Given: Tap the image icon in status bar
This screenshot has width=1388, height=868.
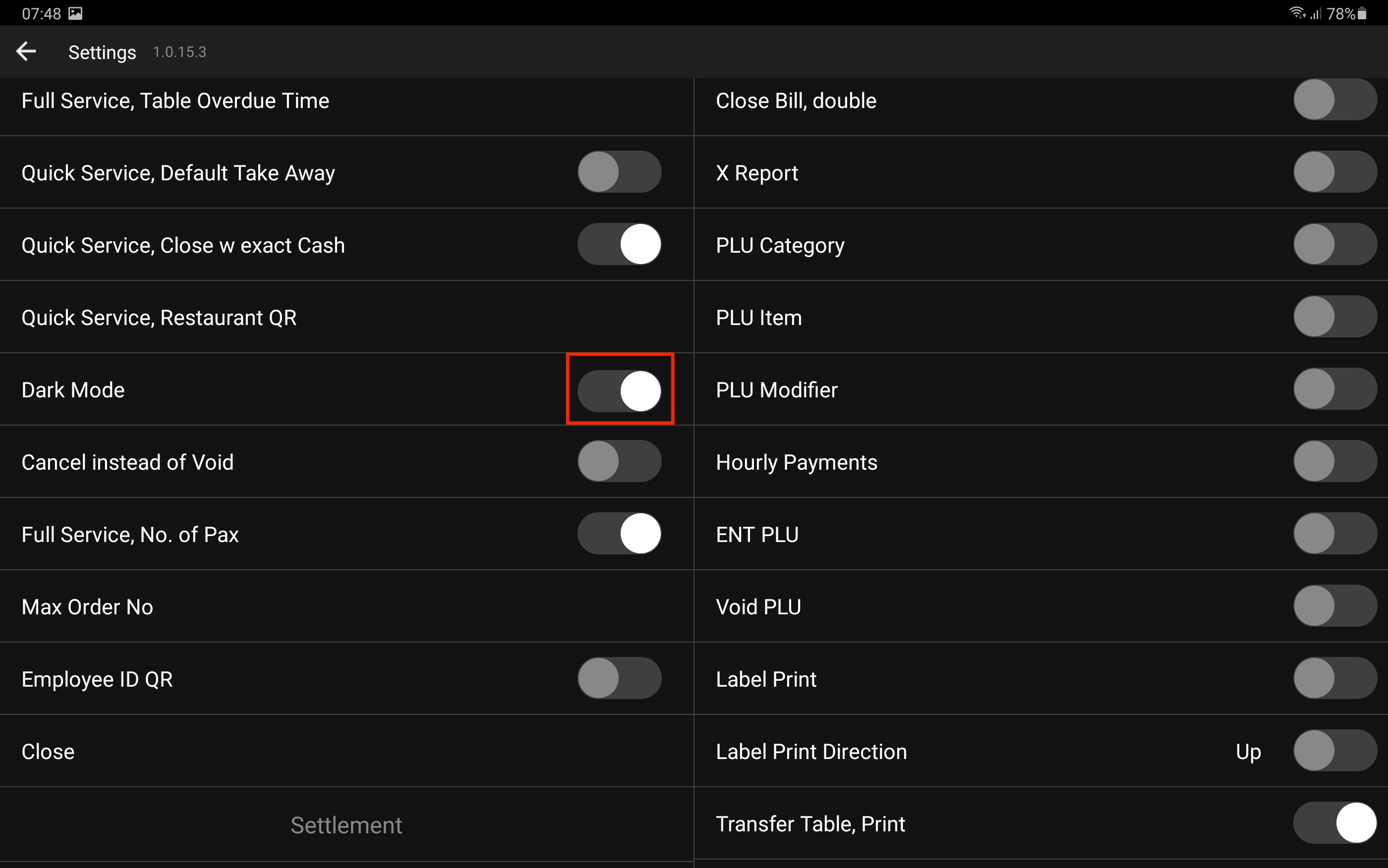Looking at the screenshot, I should coord(75,13).
